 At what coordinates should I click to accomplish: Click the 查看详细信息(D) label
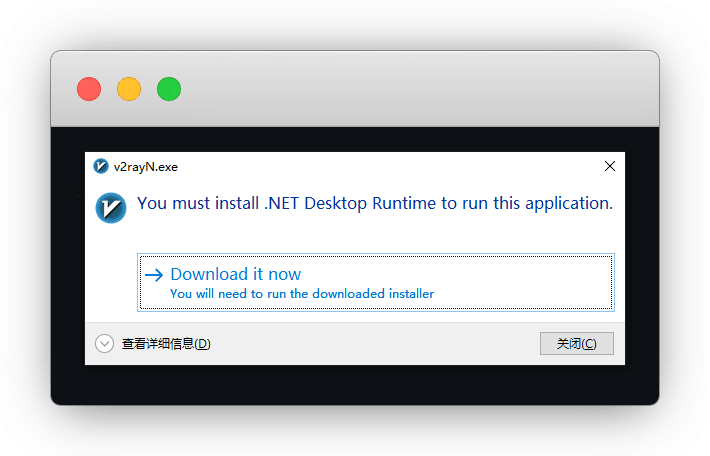[166, 344]
